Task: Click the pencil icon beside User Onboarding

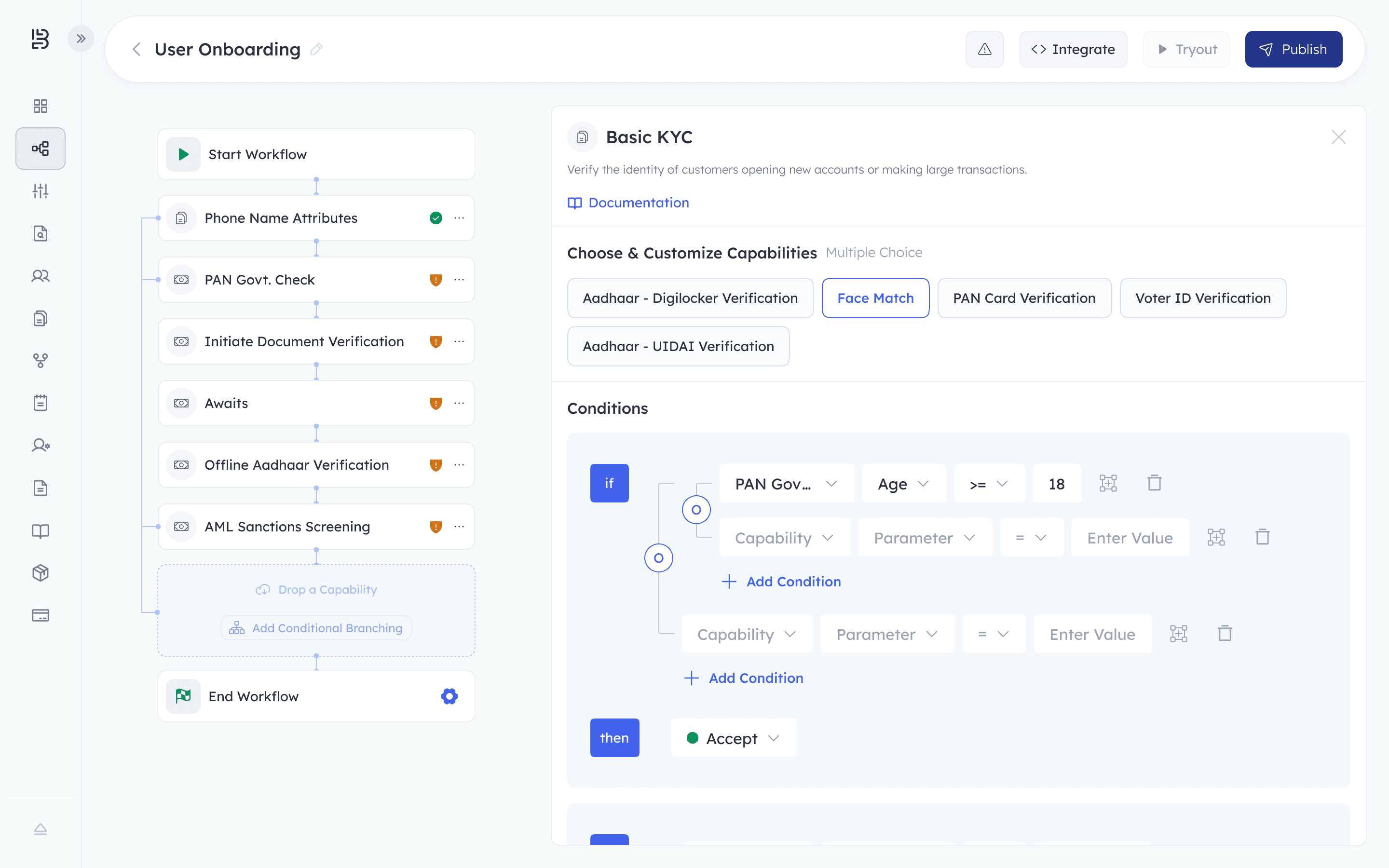Action: [316, 49]
